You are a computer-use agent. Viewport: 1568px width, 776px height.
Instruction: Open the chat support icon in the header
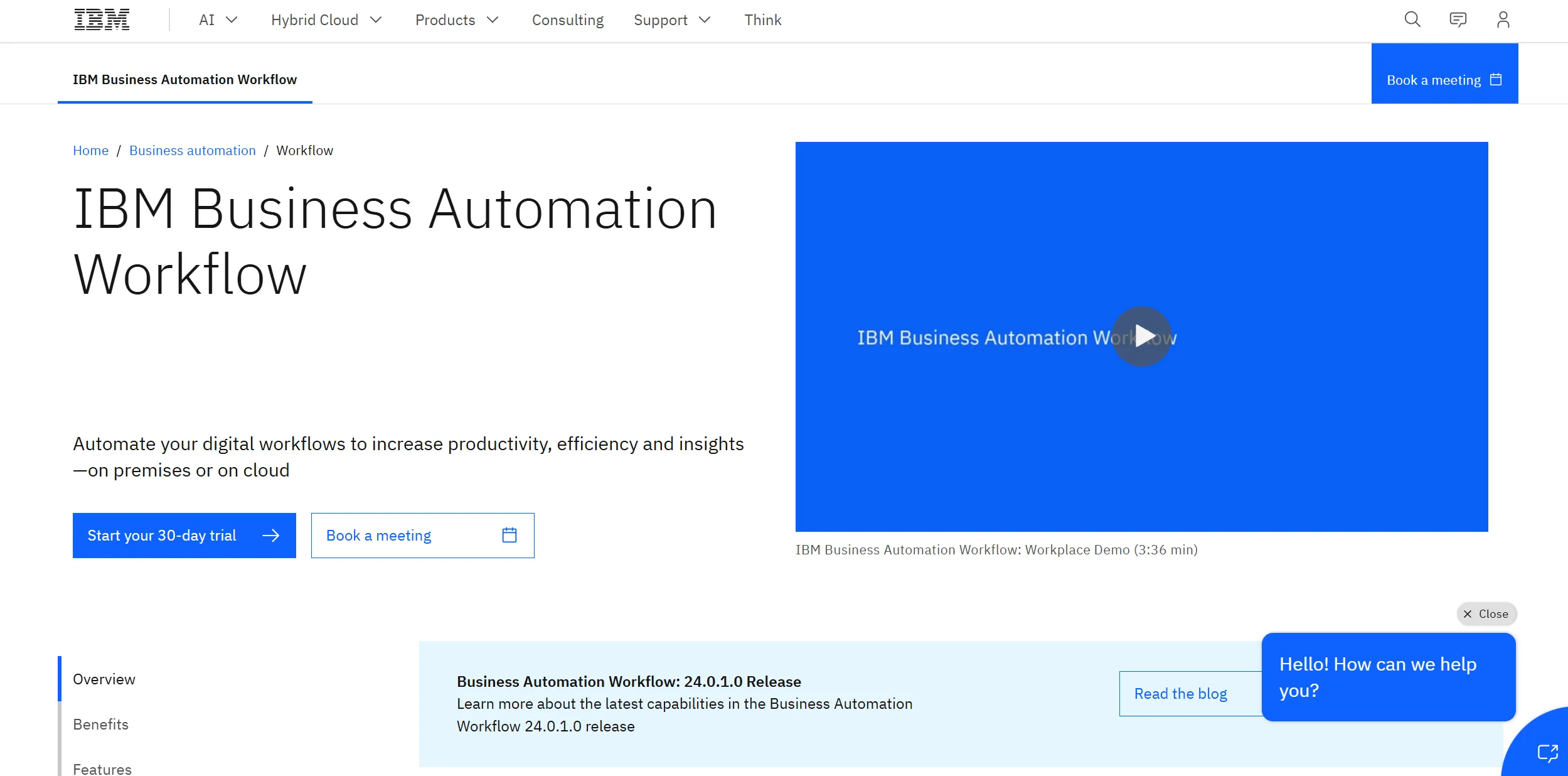coord(1458,19)
